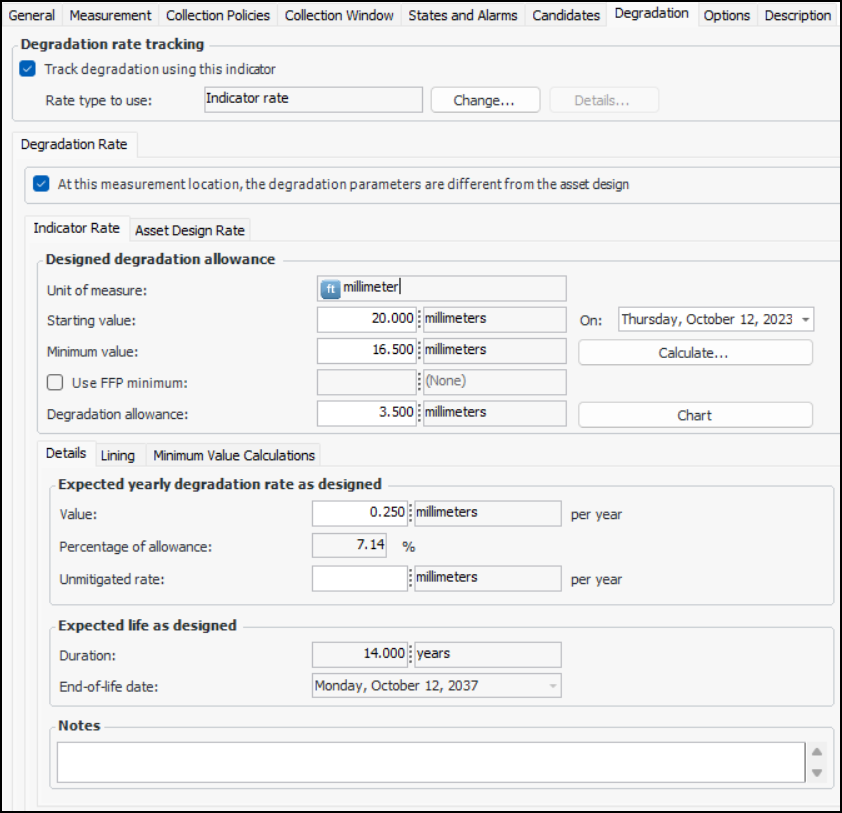Click Notes scrollbar down arrow
The width and height of the screenshot is (842, 813).
tap(817, 773)
